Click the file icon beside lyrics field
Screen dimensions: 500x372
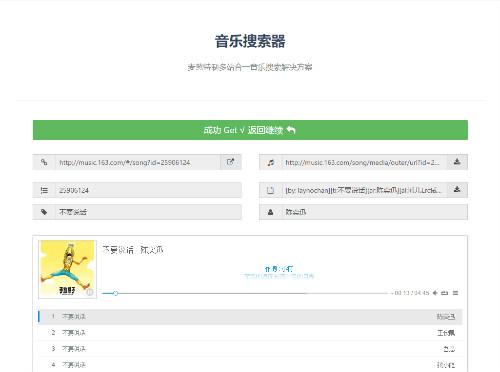[270, 190]
